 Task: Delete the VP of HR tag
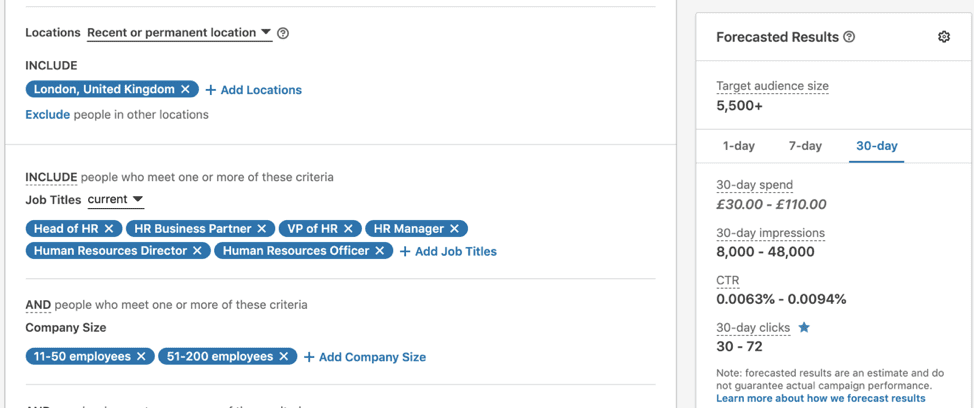[x=349, y=229]
